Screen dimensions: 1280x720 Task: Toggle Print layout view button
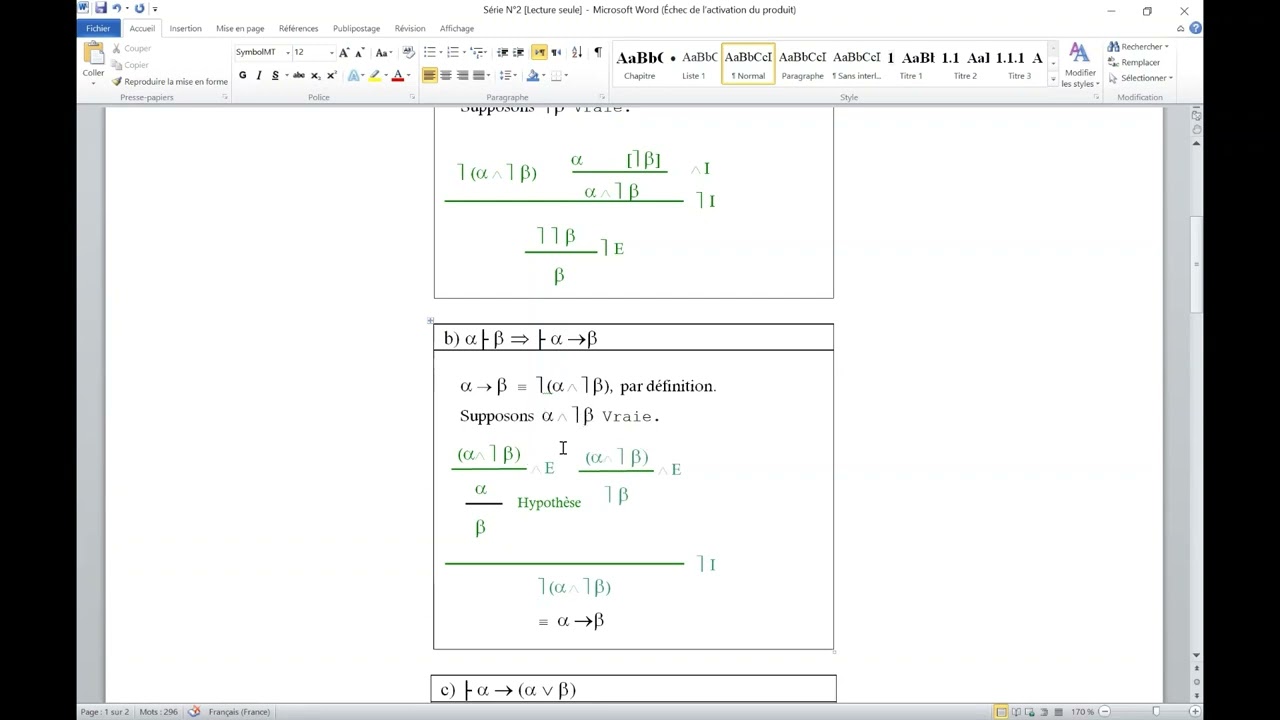click(1001, 712)
